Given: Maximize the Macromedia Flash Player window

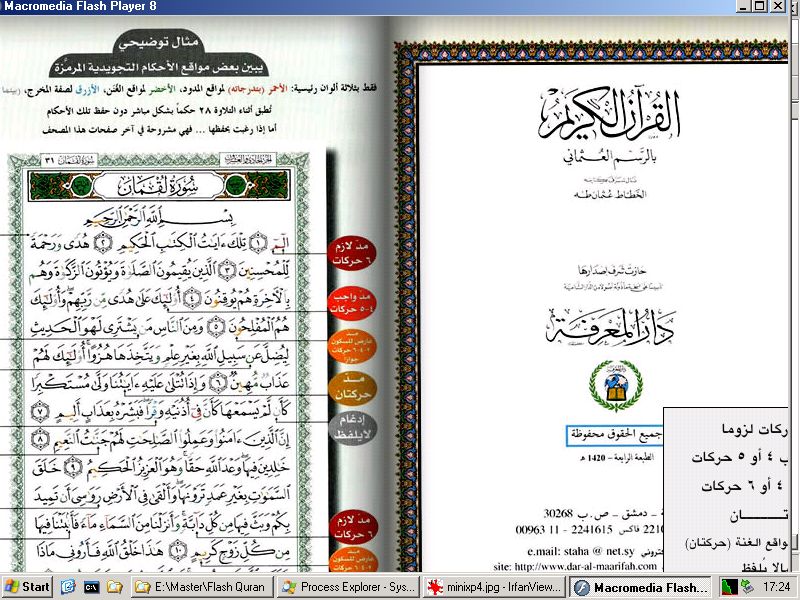Looking at the screenshot, I should pos(760,6).
